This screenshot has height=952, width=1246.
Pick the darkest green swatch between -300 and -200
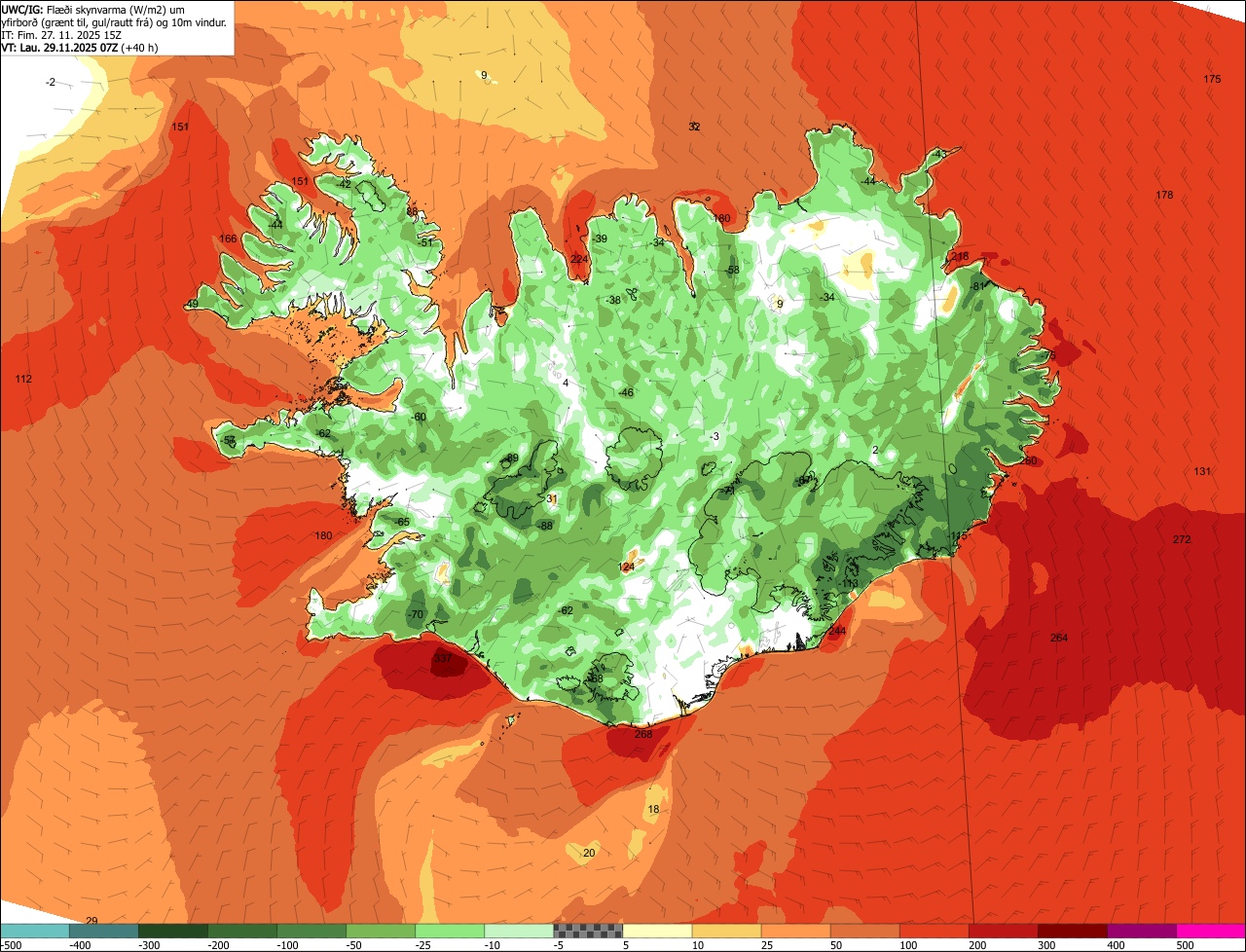point(173,931)
